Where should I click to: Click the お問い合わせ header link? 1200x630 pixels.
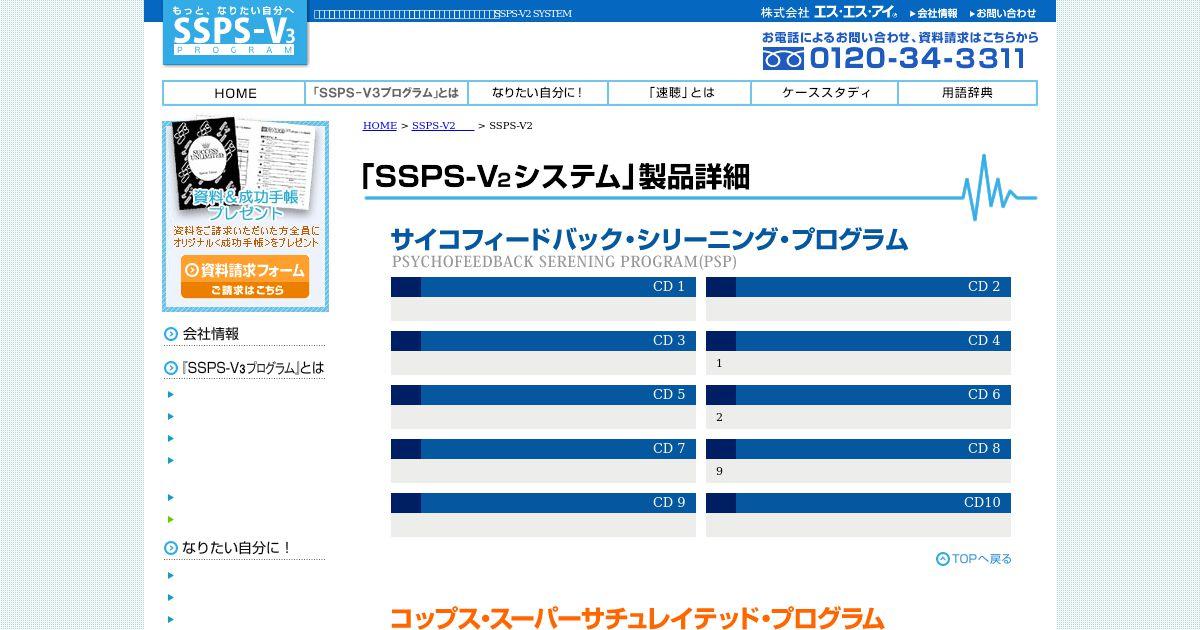pyautogui.click(x=1003, y=13)
